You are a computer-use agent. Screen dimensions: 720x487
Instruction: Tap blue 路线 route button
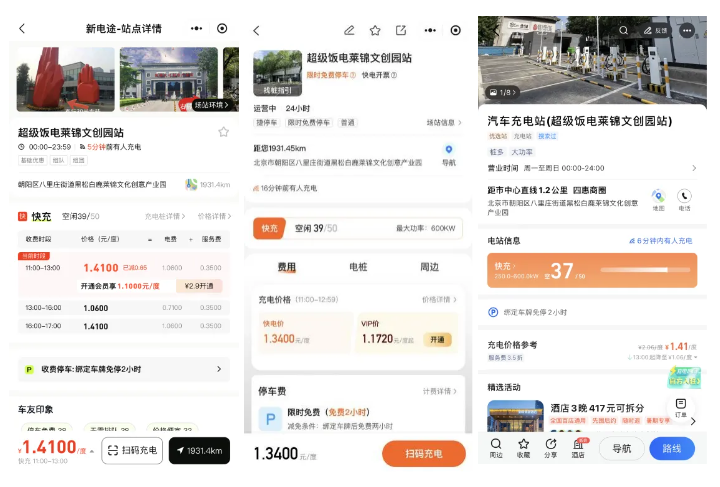pyautogui.click(x=672, y=448)
